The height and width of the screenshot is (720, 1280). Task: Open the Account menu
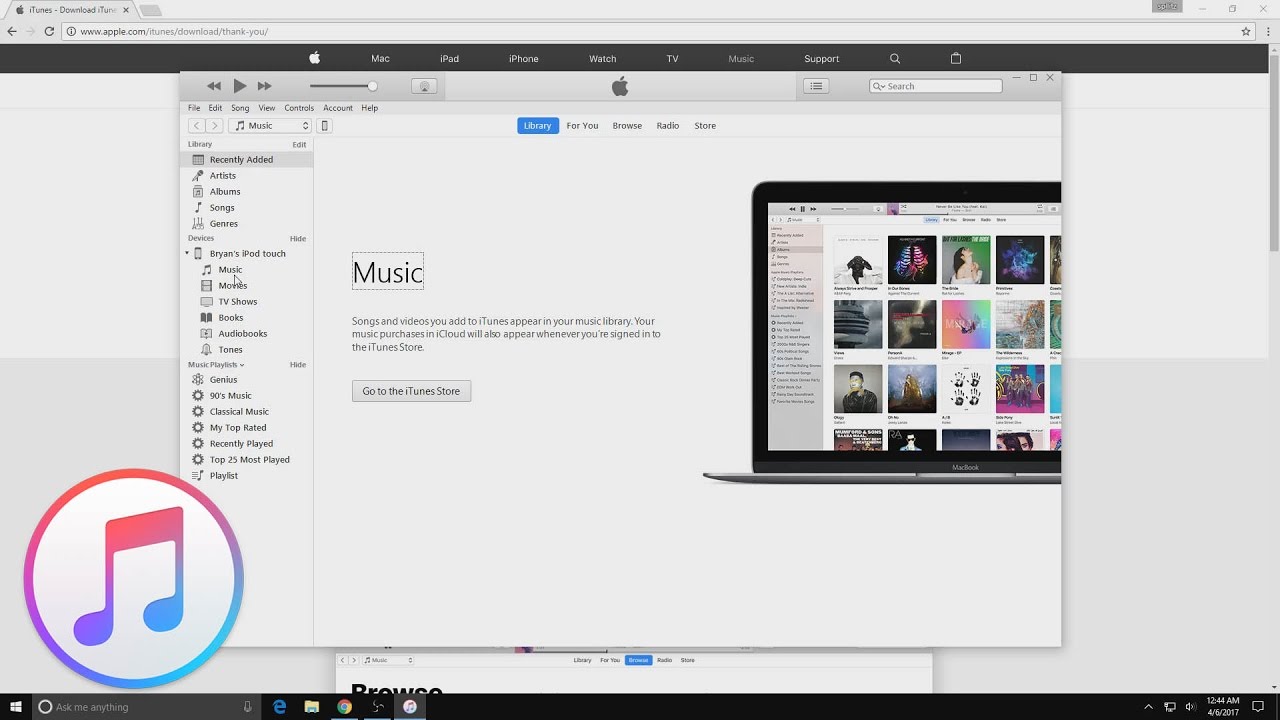click(x=338, y=108)
